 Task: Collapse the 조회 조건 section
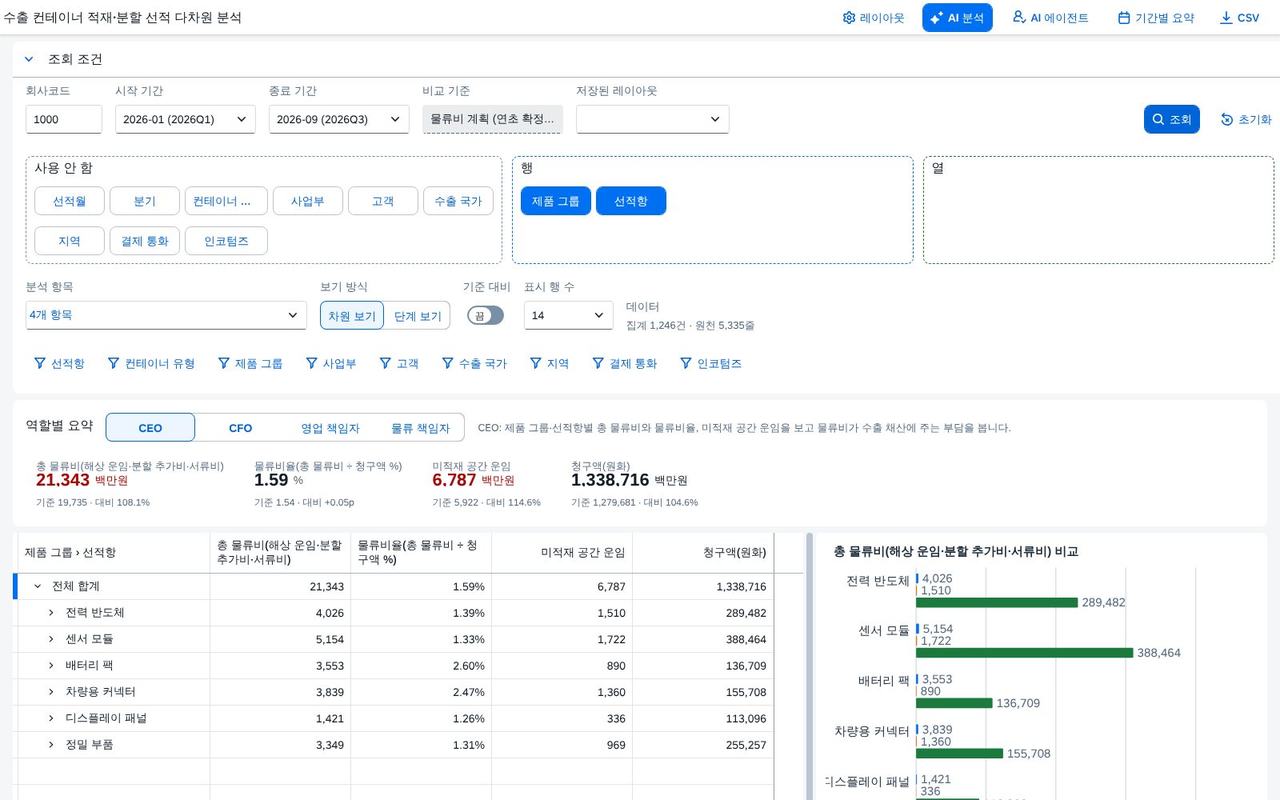pyautogui.click(x=29, y=59)
